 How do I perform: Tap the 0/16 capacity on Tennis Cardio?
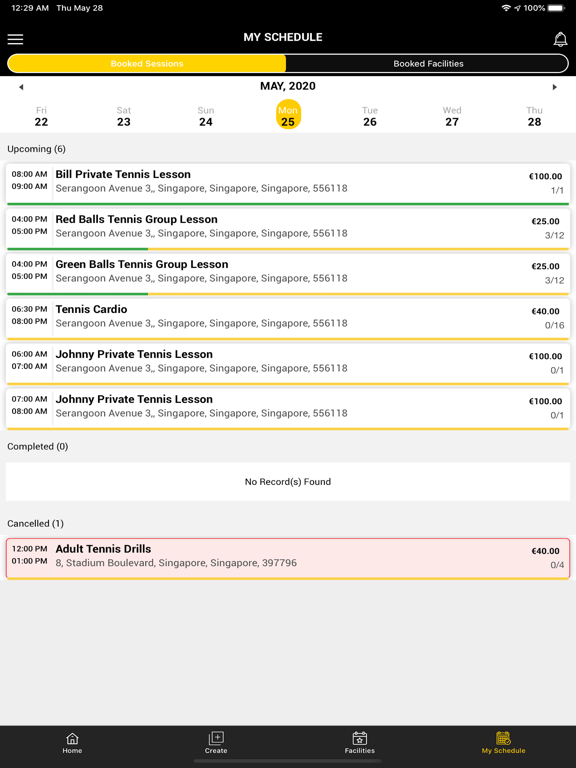[x=554, y=325]
